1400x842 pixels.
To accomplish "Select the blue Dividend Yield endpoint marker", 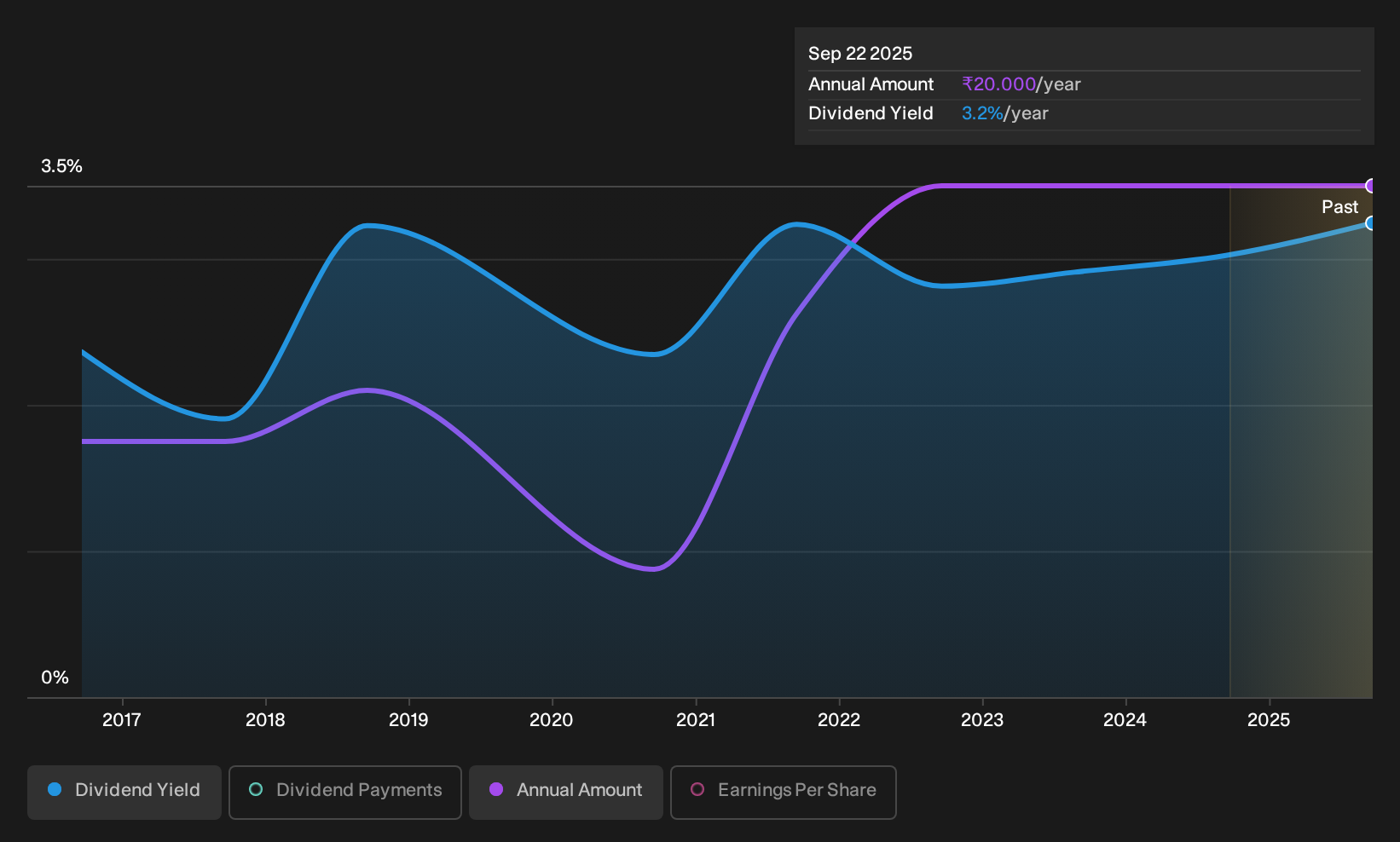I will (x=1371, y=223).
